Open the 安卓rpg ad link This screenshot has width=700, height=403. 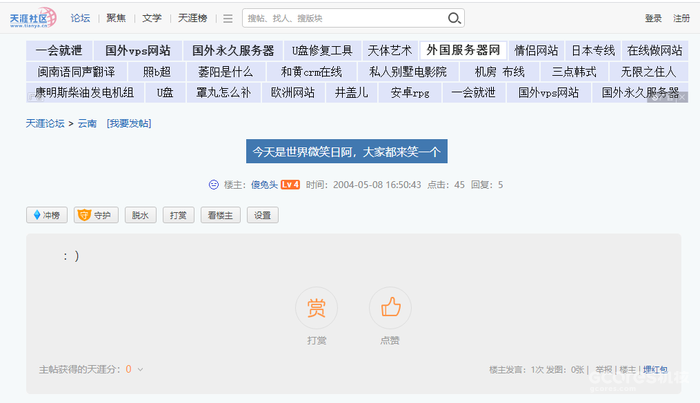410,92
